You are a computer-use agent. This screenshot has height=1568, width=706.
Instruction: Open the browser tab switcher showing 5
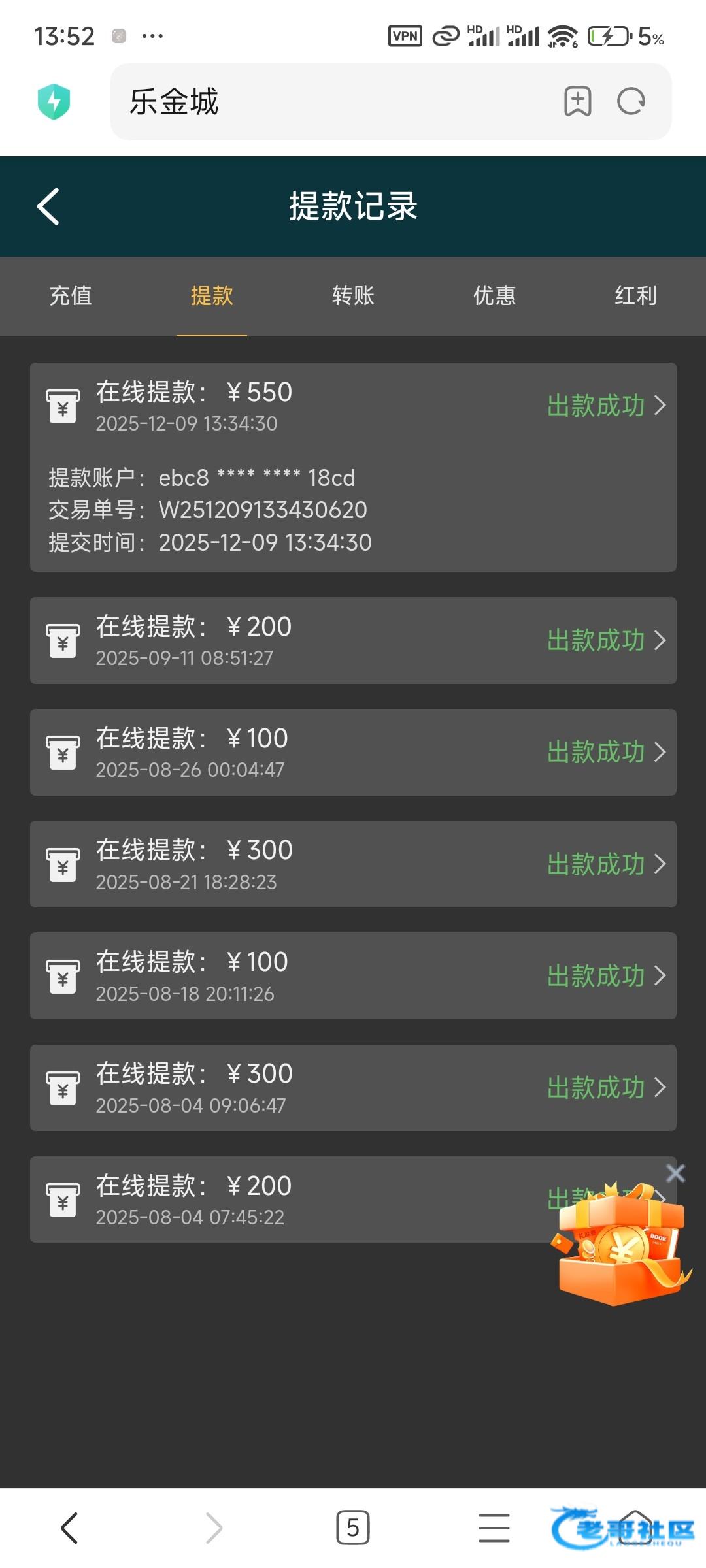pyautogui.click(x=352, y=1527)
